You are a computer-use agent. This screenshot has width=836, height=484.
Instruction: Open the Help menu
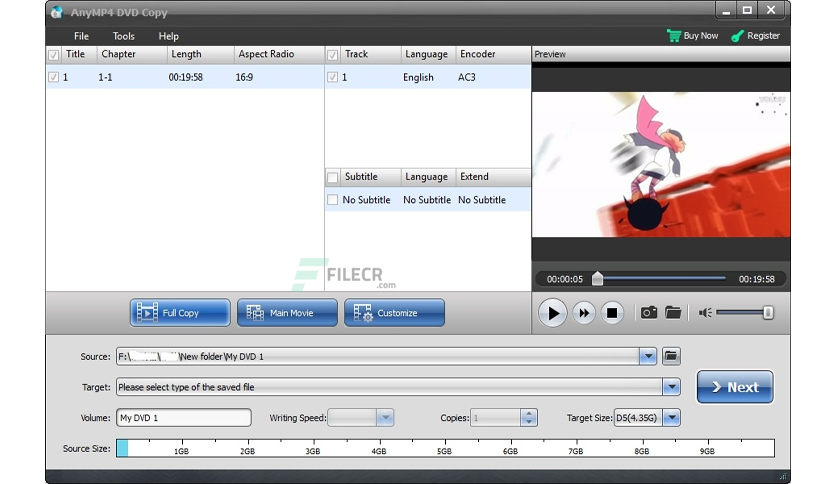pos(168,36)
